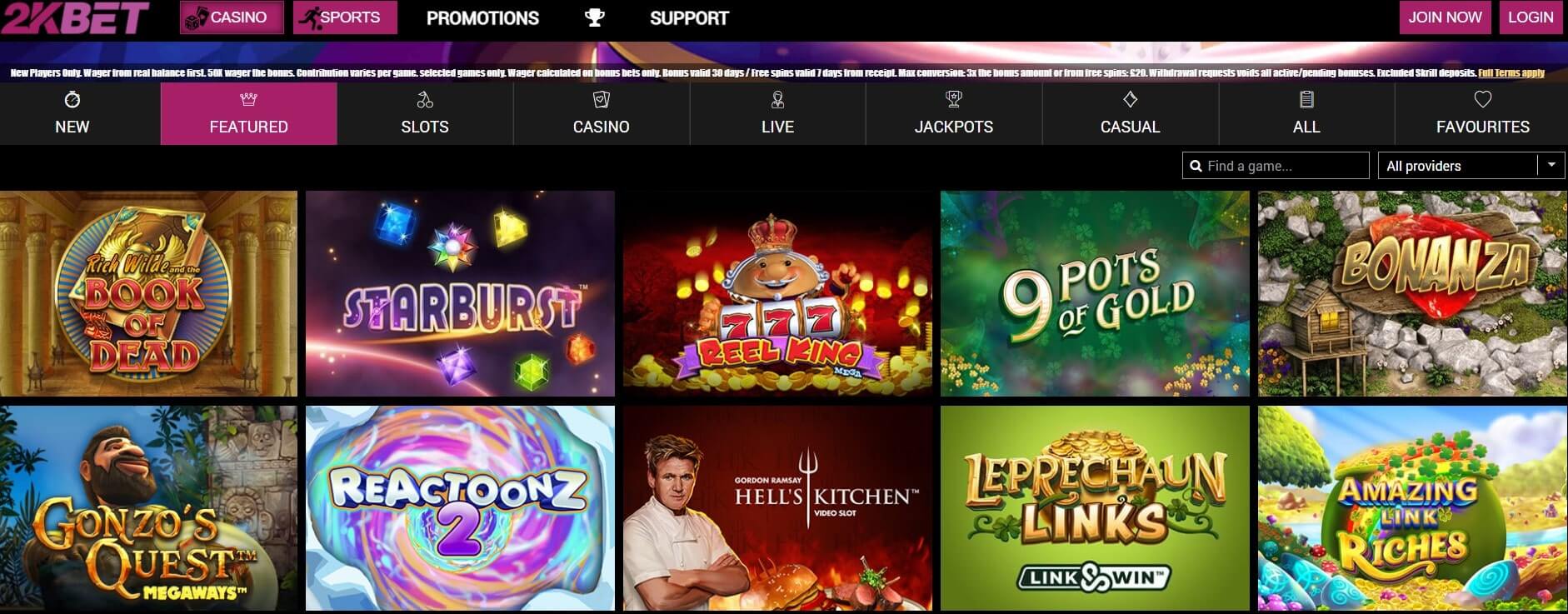Image resolution: width=1568 pixels, height=614 pixels.
Task: Click the Find a game search field
Action: pos(1276,165)
